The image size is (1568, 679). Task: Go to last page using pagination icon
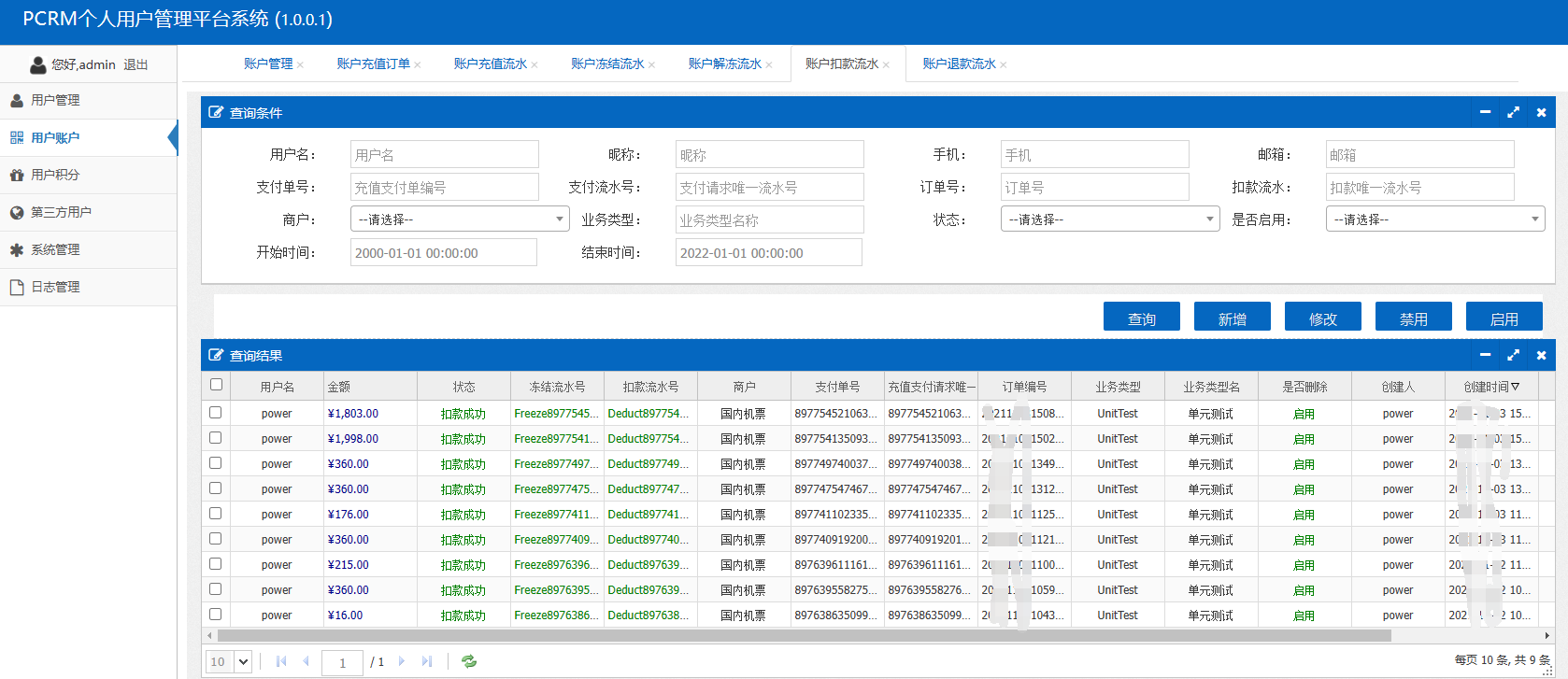427,661
